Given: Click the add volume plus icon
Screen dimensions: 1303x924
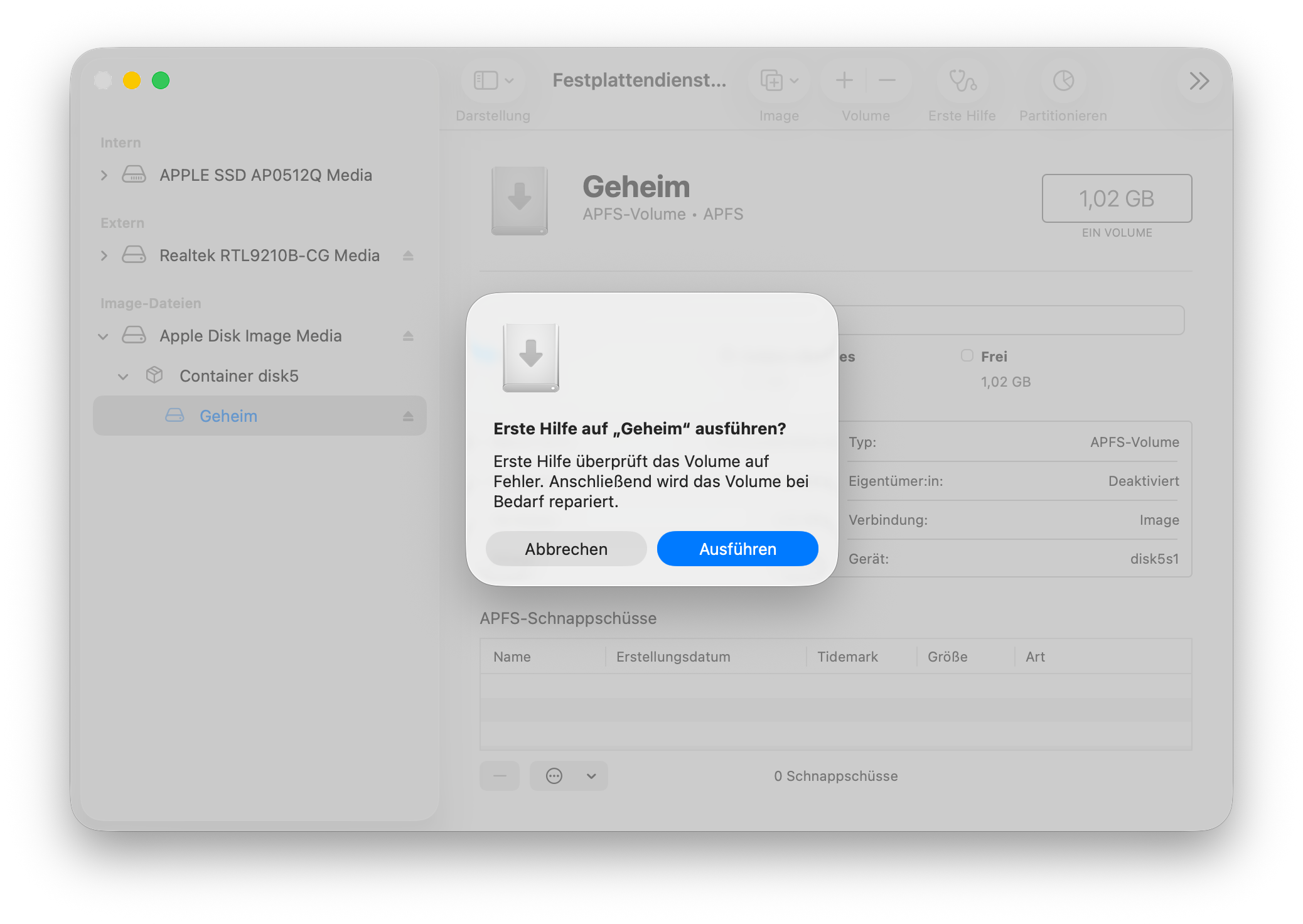Looking at the screenshot, I should click(x=844, y=80).
